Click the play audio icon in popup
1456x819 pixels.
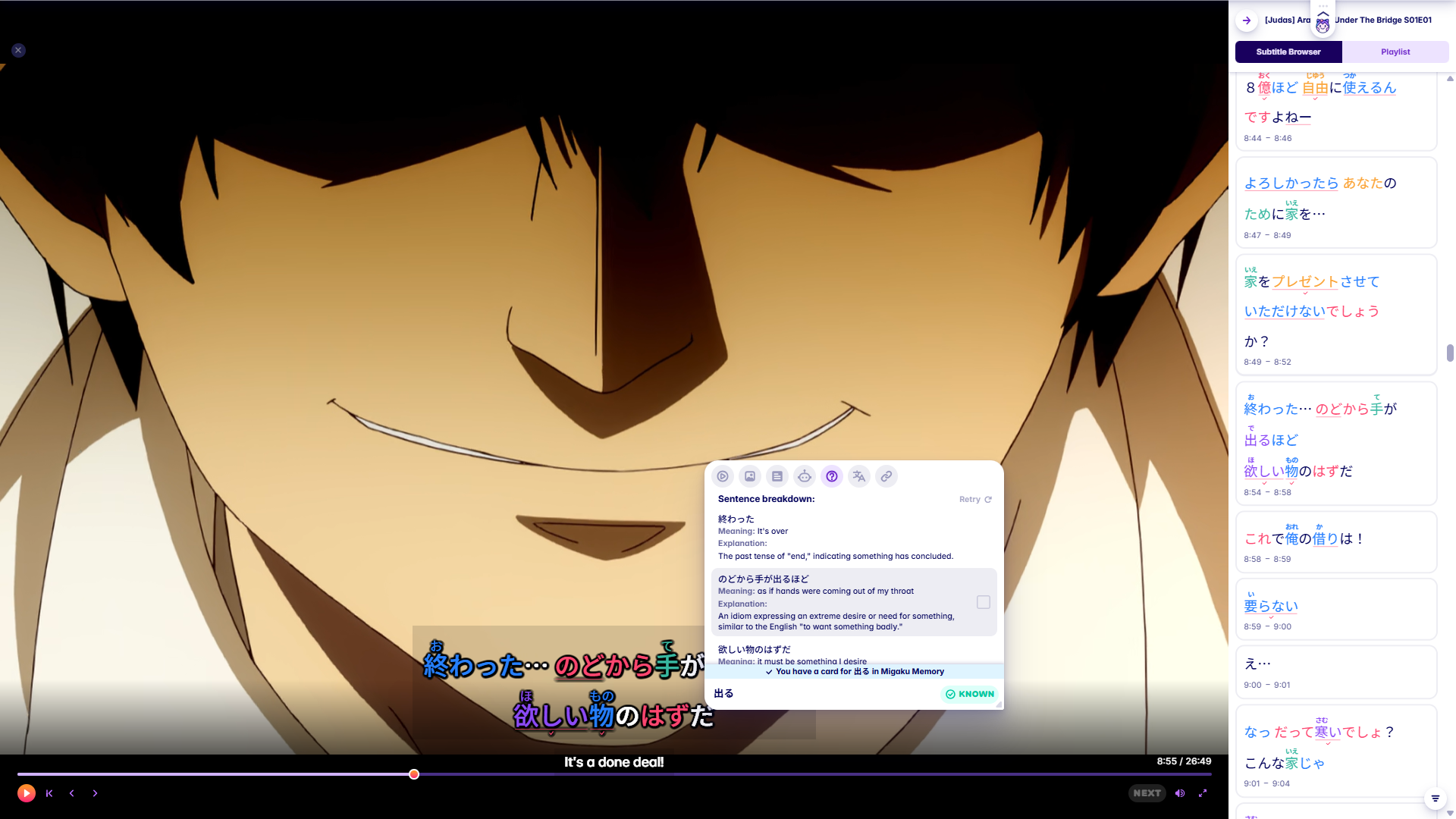tap(723, 476)
